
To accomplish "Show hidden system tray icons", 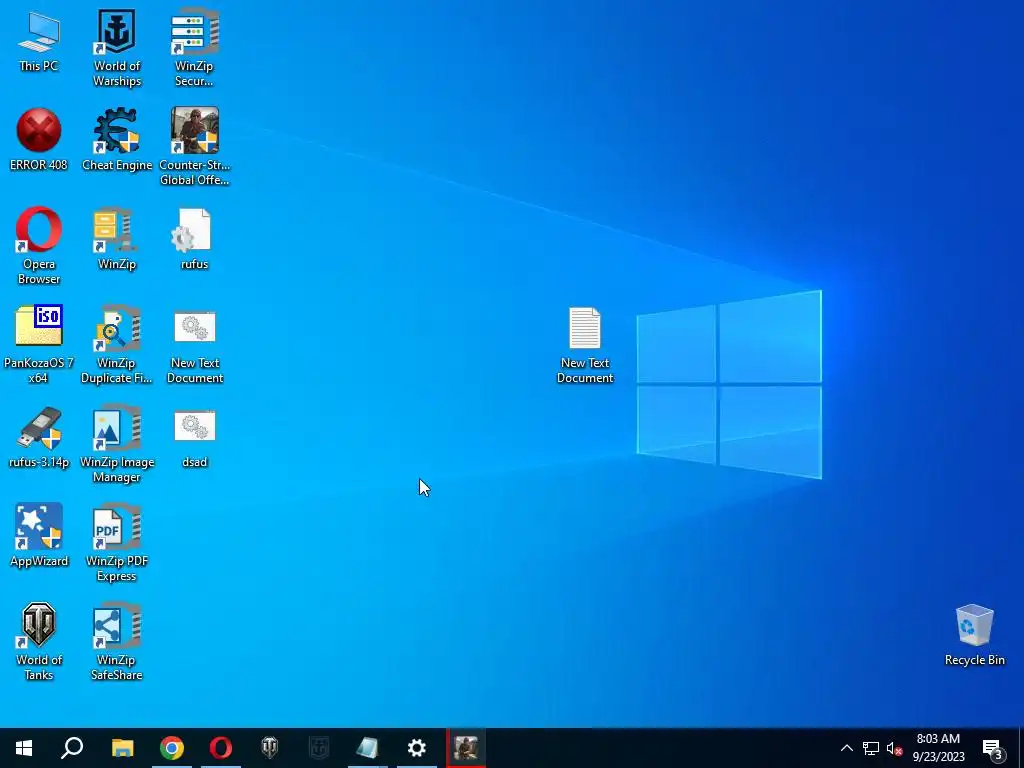I will point(846,748).
